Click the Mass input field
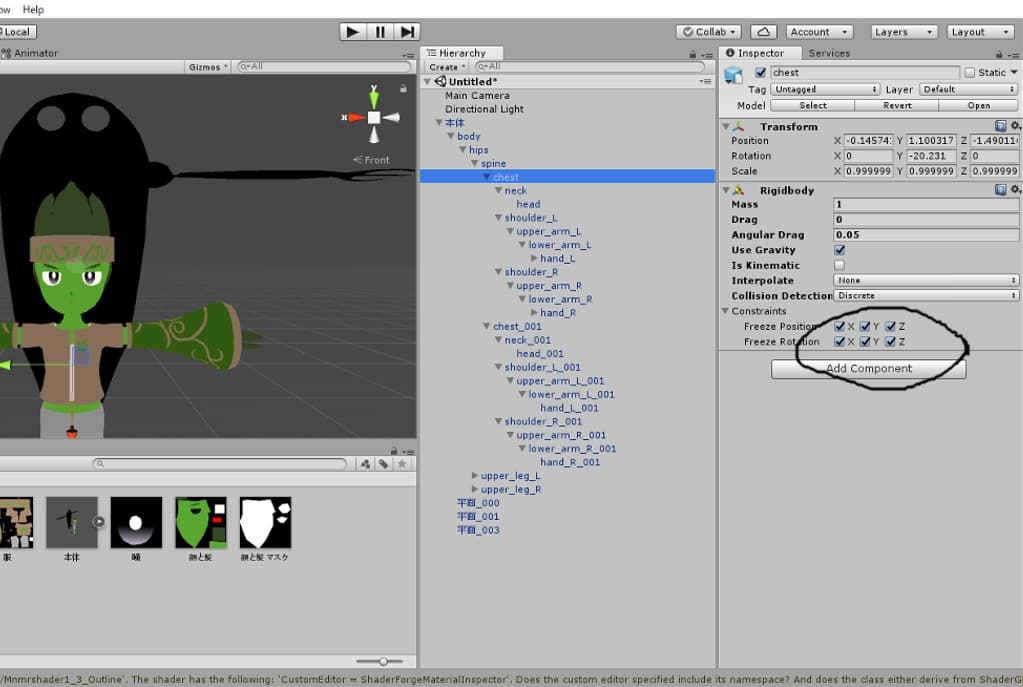Viewport: 1023px width, 687px height. point(926,205)
